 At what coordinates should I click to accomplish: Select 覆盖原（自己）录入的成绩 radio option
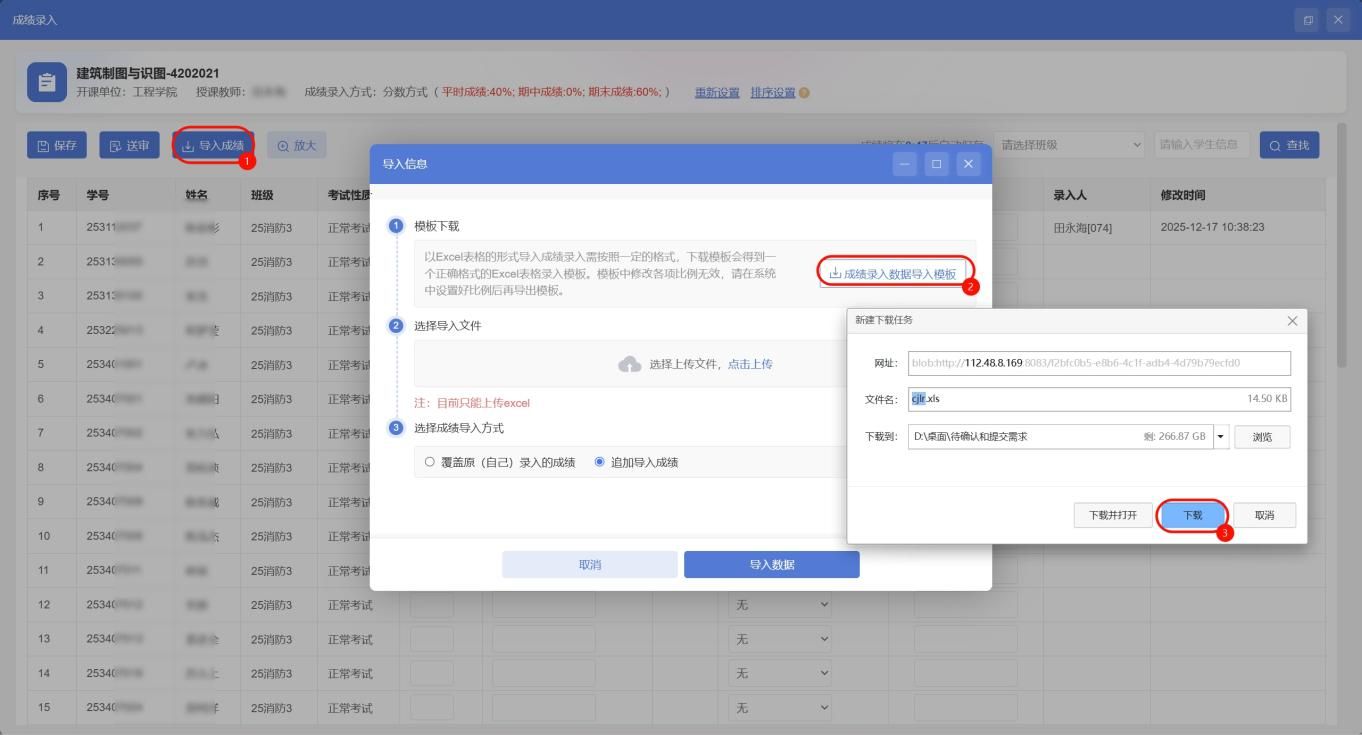(x=430, y=462)
